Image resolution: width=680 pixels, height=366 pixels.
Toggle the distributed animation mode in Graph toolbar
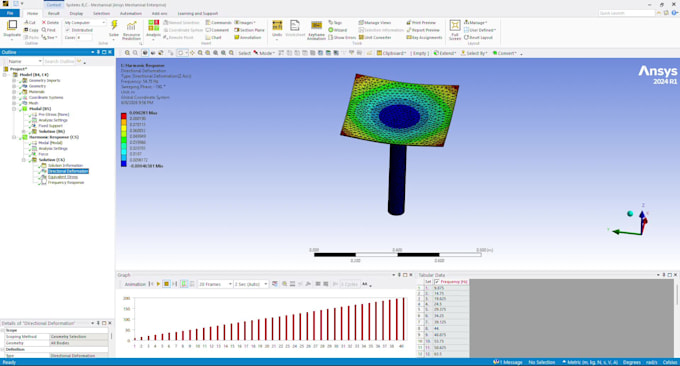[x=184, y=284]
